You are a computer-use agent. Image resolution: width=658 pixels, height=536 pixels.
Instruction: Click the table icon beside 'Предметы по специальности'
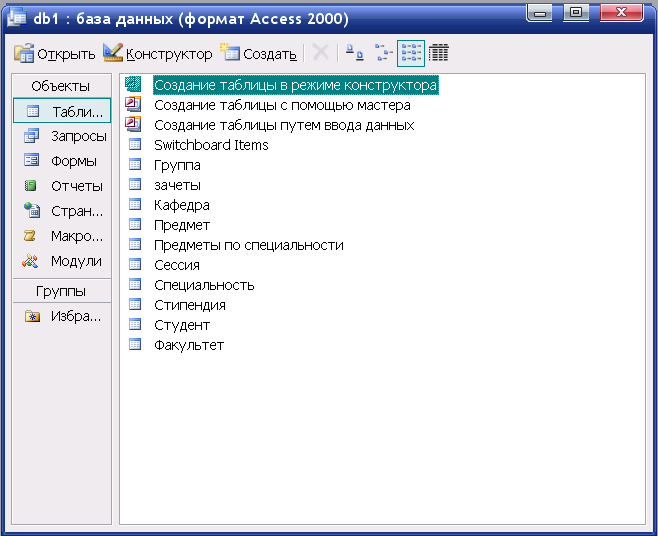click(x=135, y=244)
